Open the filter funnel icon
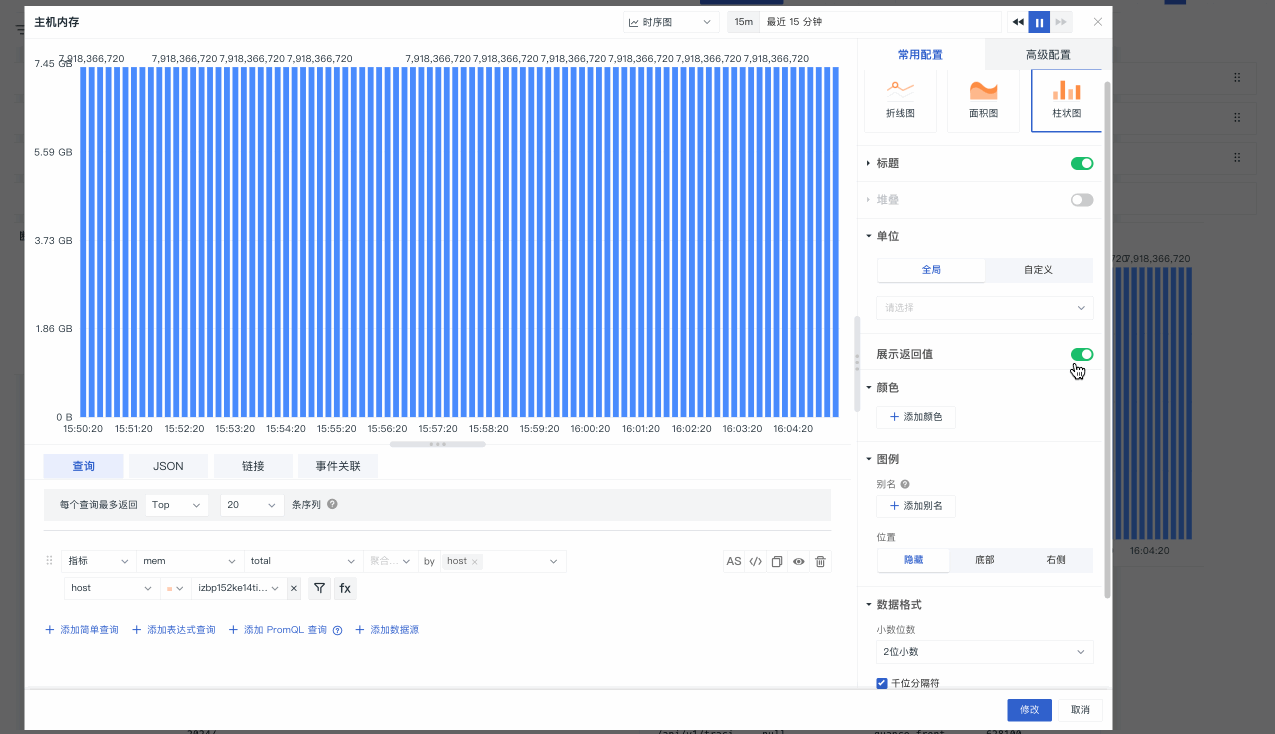 pyautogui.click(x=319, y=588)
